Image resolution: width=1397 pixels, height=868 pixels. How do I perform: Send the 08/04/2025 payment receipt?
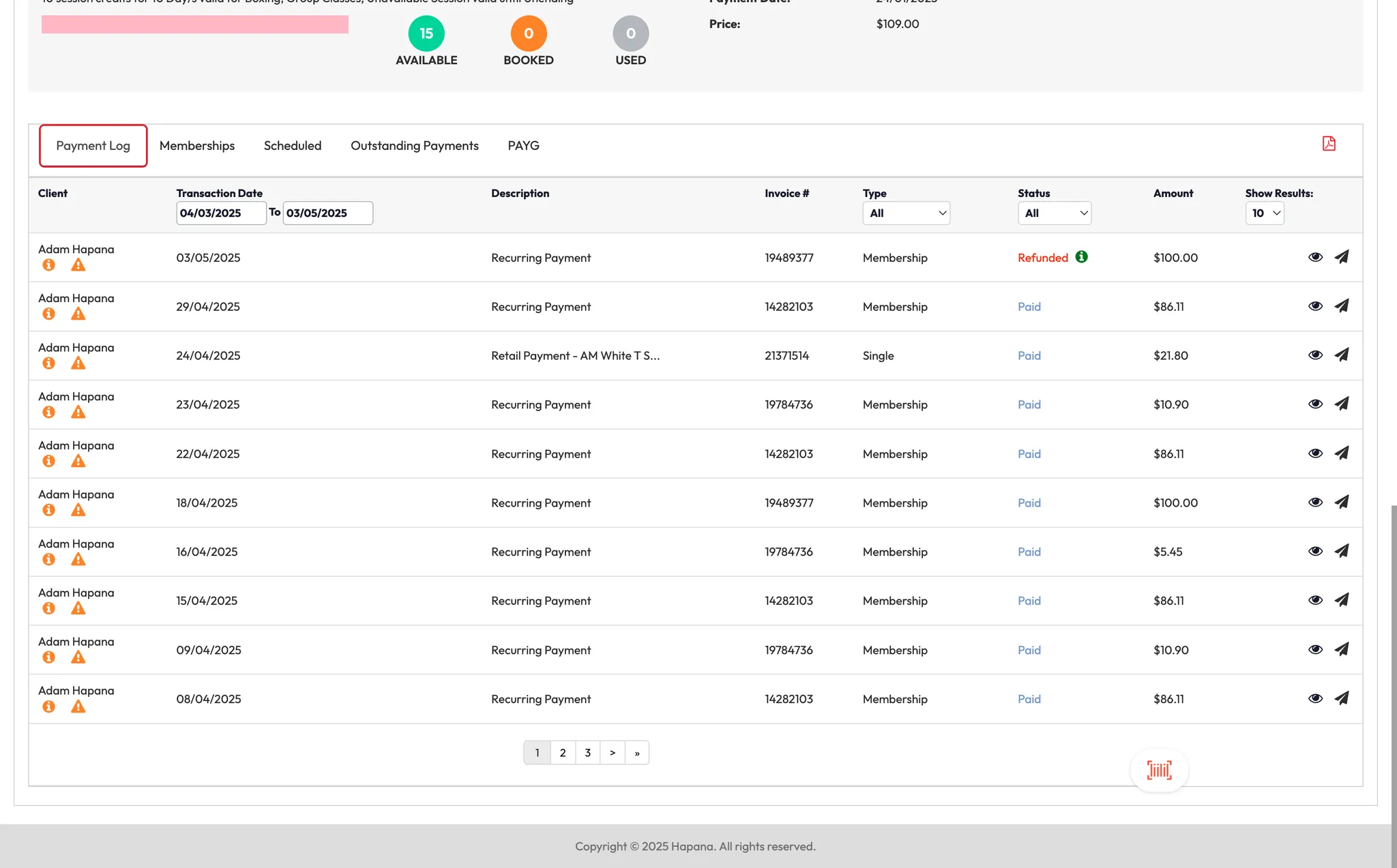[x=1341, y=698]
